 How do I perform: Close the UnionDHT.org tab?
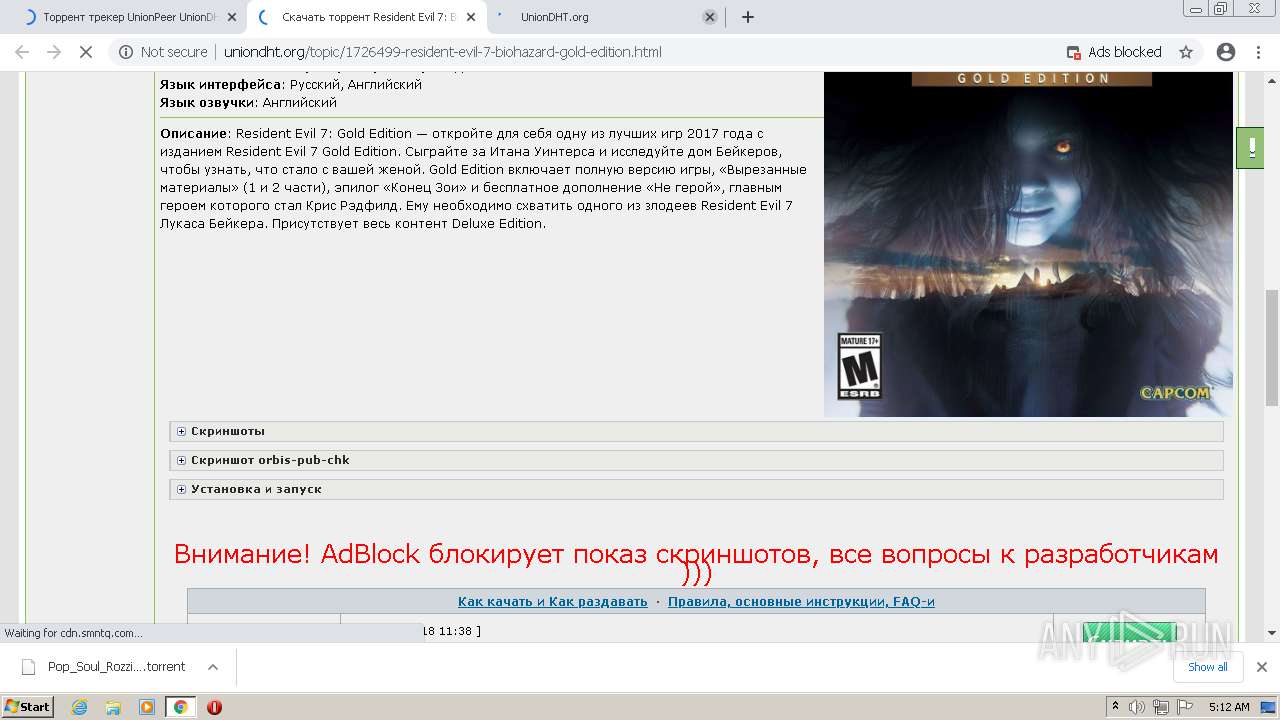(710, 17)
